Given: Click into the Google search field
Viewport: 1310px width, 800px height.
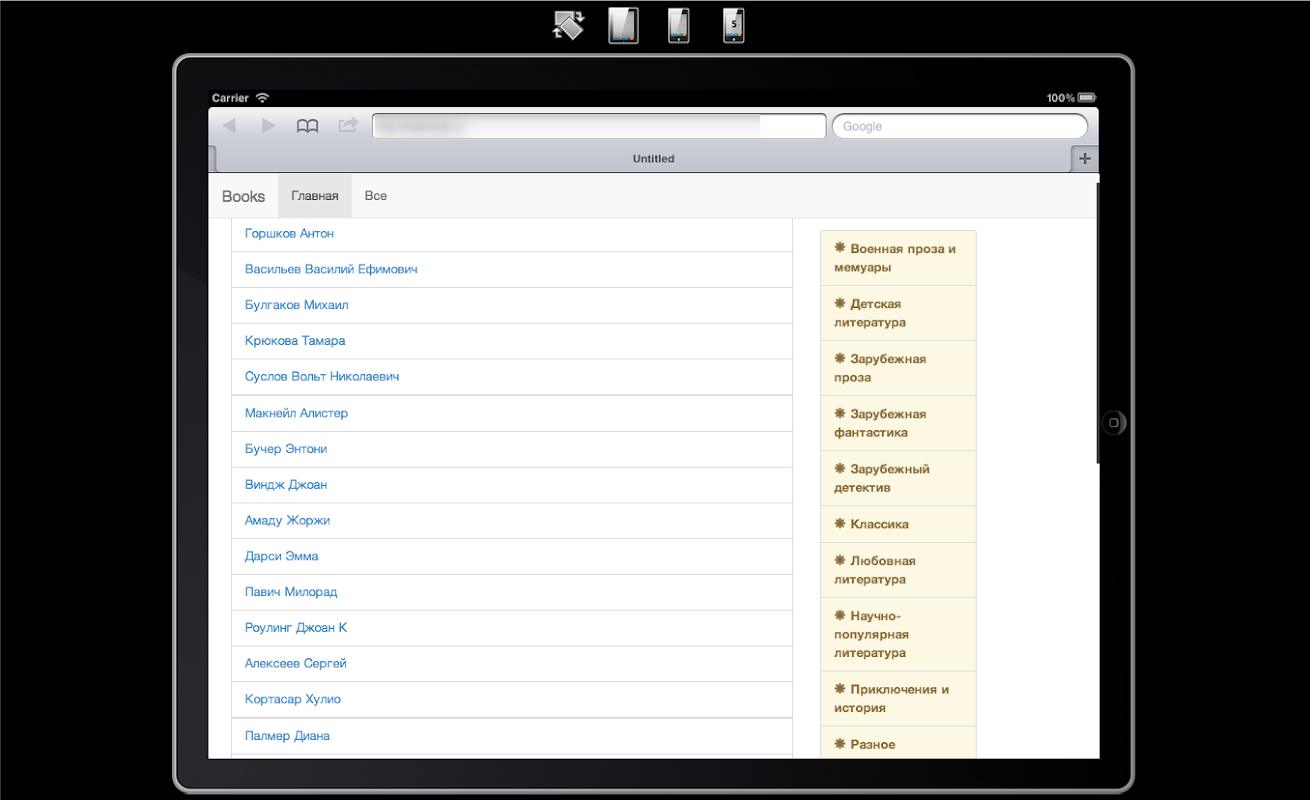Looking at the screenshot, I should (x=960, y=126).
